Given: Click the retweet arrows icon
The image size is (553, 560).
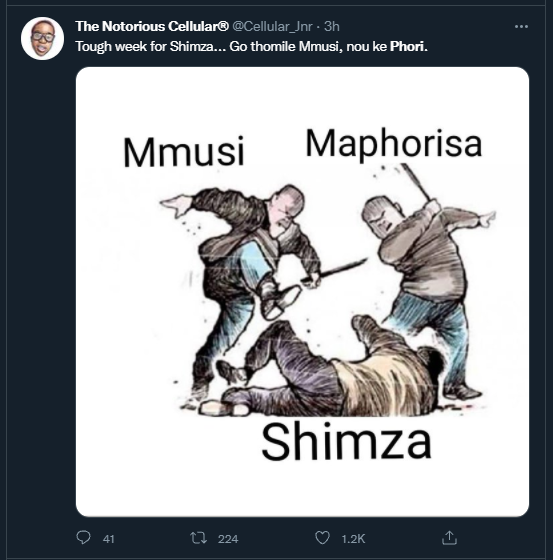Looking at the screenshot, I should click(198, 538).
